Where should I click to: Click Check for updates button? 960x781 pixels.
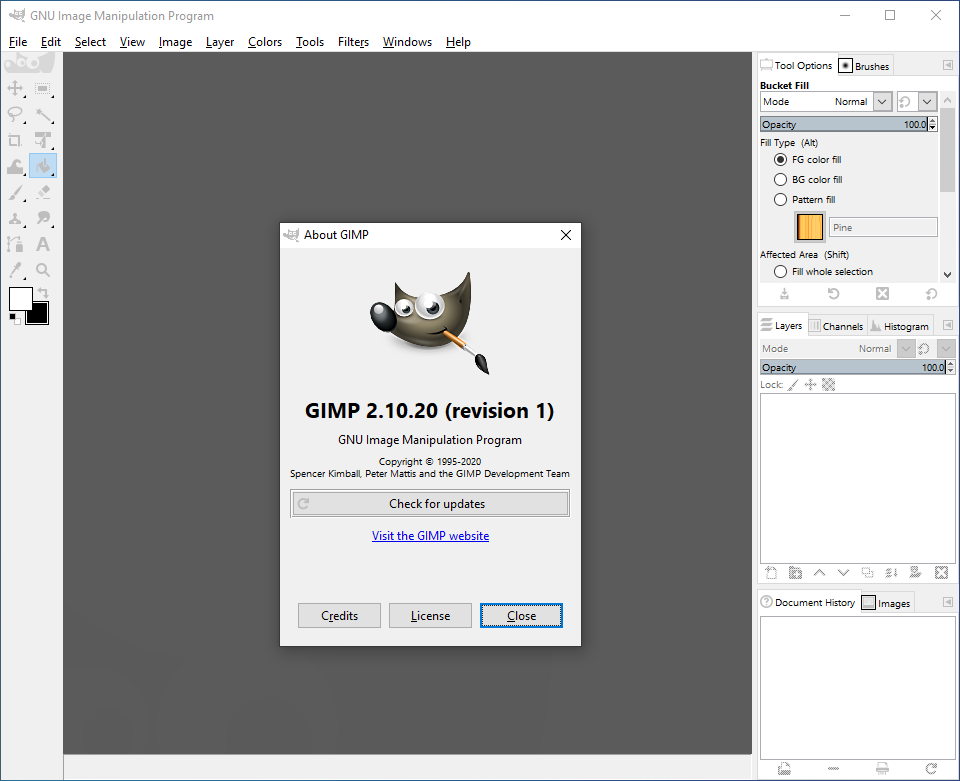click(430, 504)
